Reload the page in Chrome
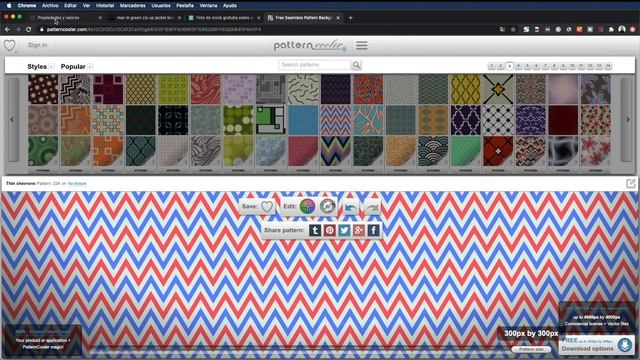 click(x=29, y=29)
